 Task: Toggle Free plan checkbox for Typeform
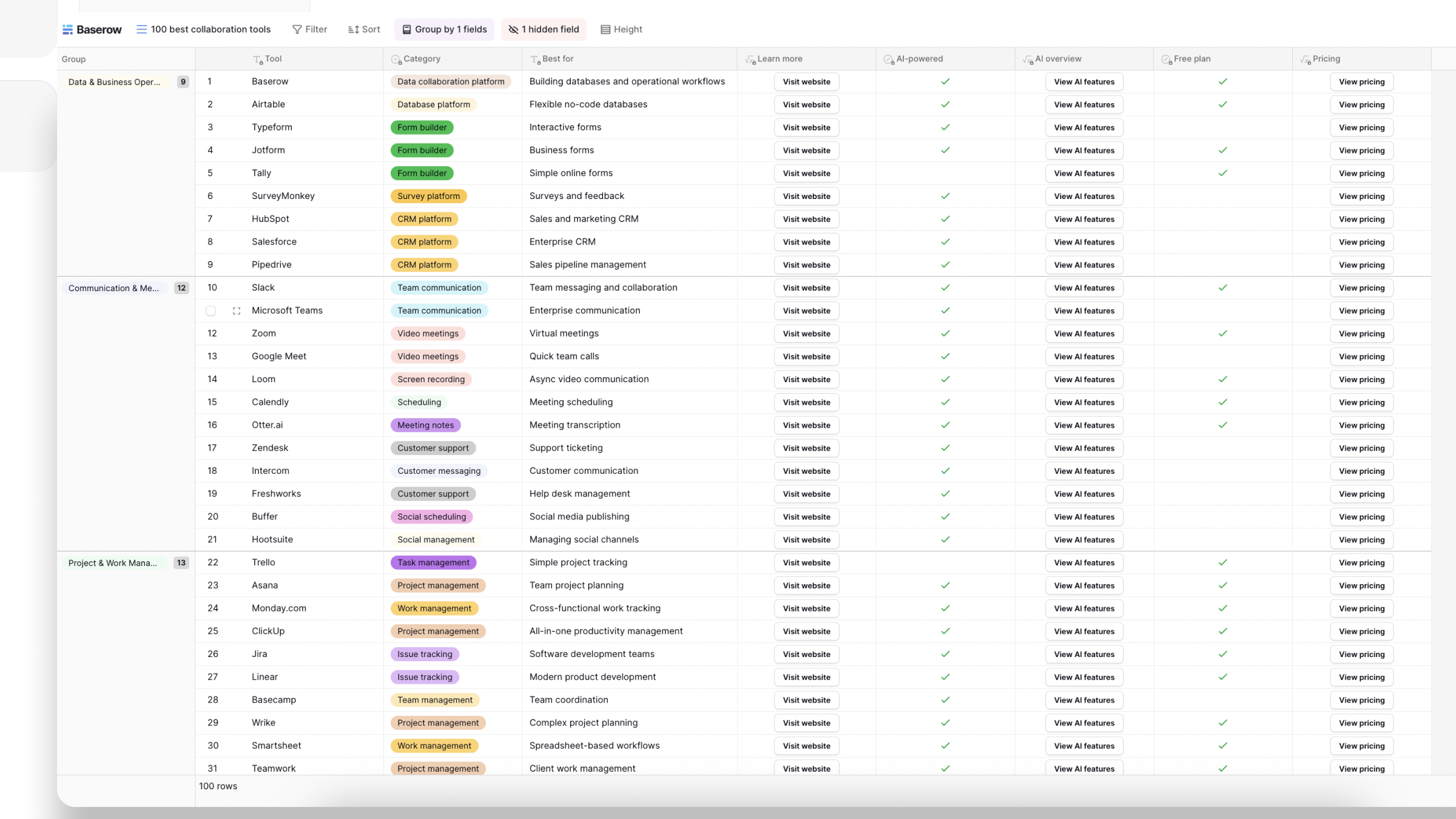[x=1223, y=127]
